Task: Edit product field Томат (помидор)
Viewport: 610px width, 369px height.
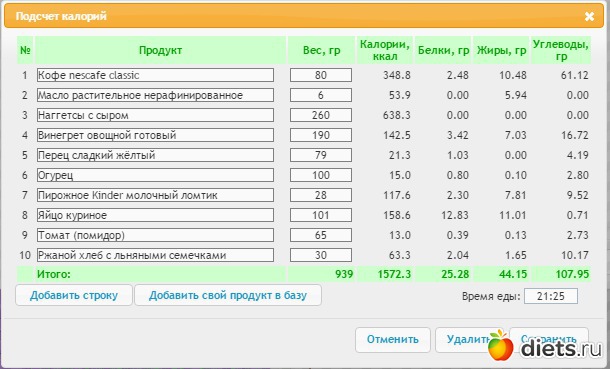Action: coord(155,235)
